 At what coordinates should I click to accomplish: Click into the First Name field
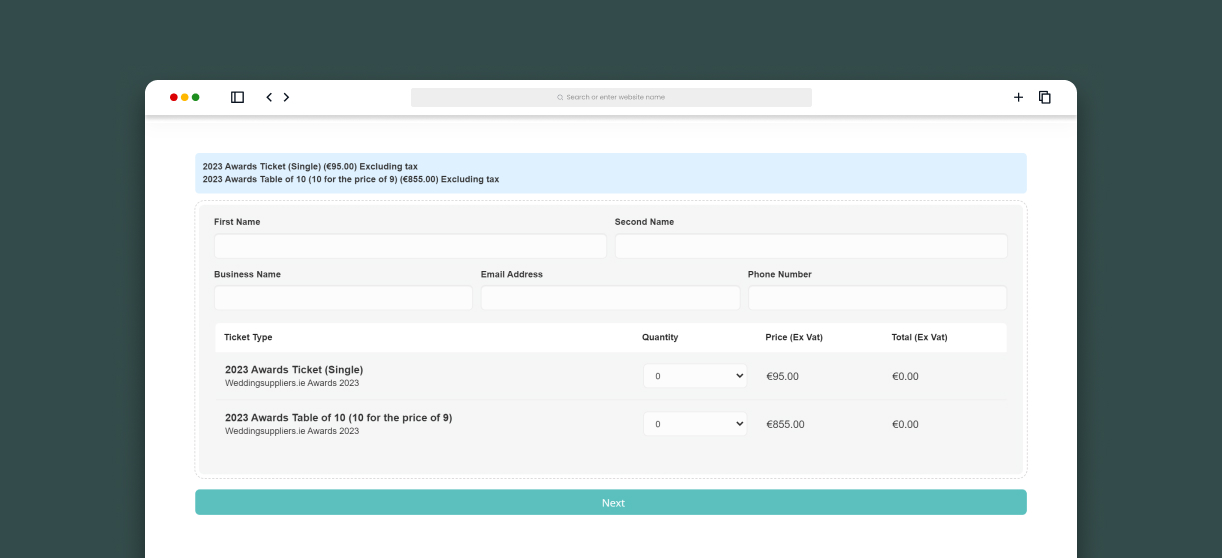(410, 246)
